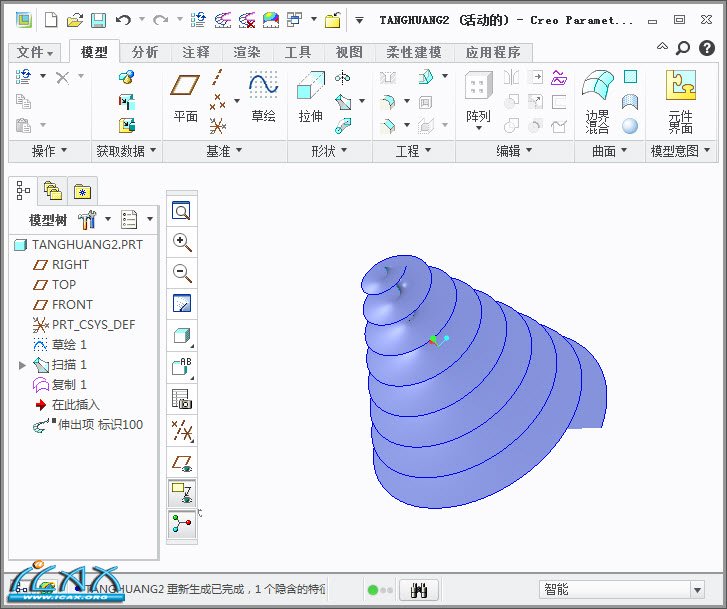Click the 平面 datum plane tool

pyautogui.click(x=185, y=97)
